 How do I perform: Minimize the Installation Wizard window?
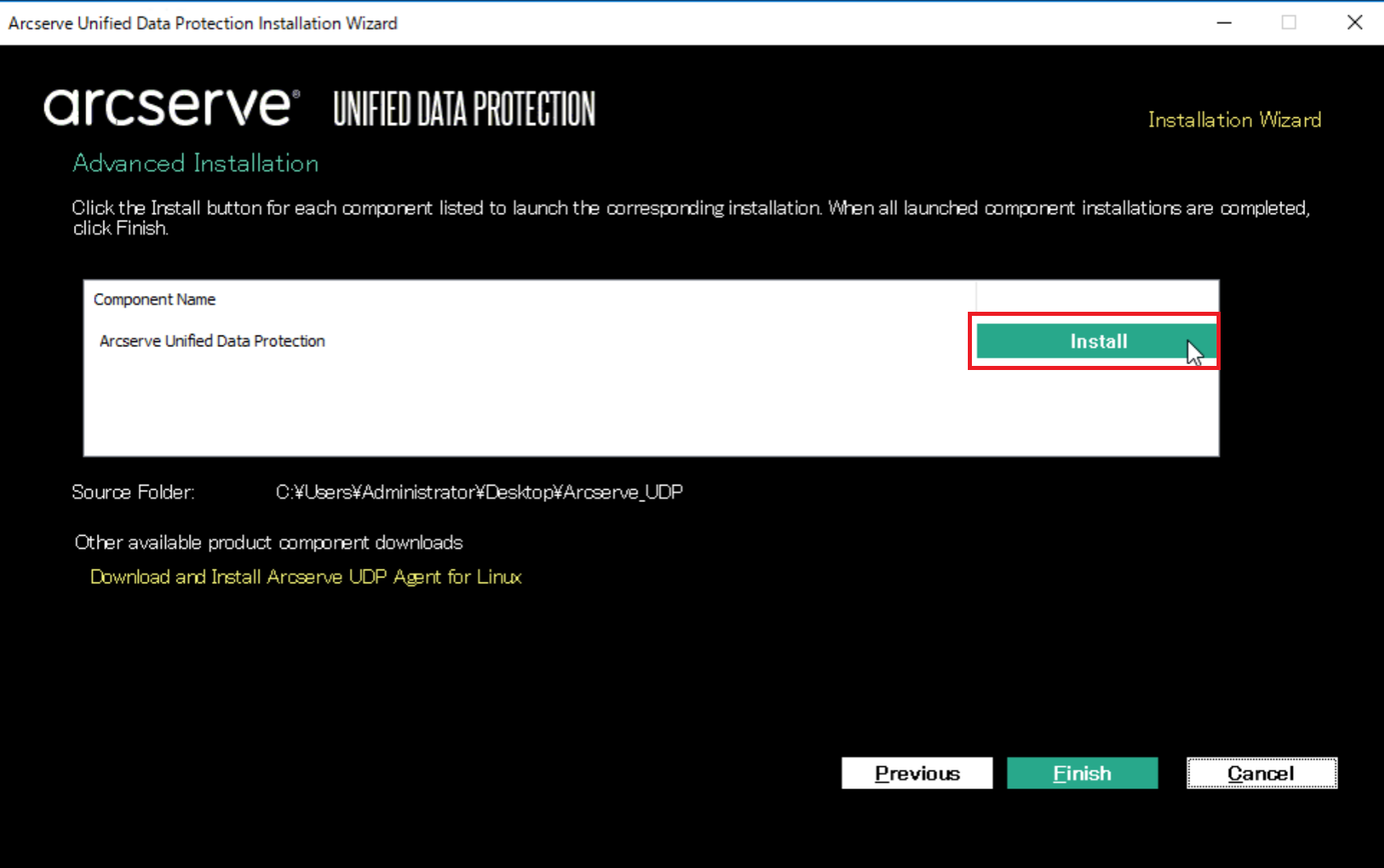(x=1224, y=23)
